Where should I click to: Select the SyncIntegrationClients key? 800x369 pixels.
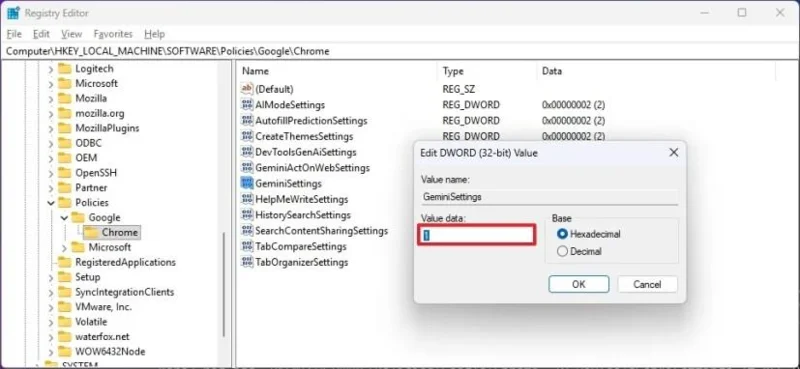click(124, 292)
